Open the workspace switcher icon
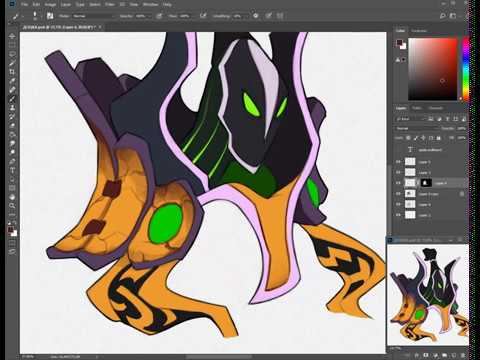480x360 pixels. 453,16
